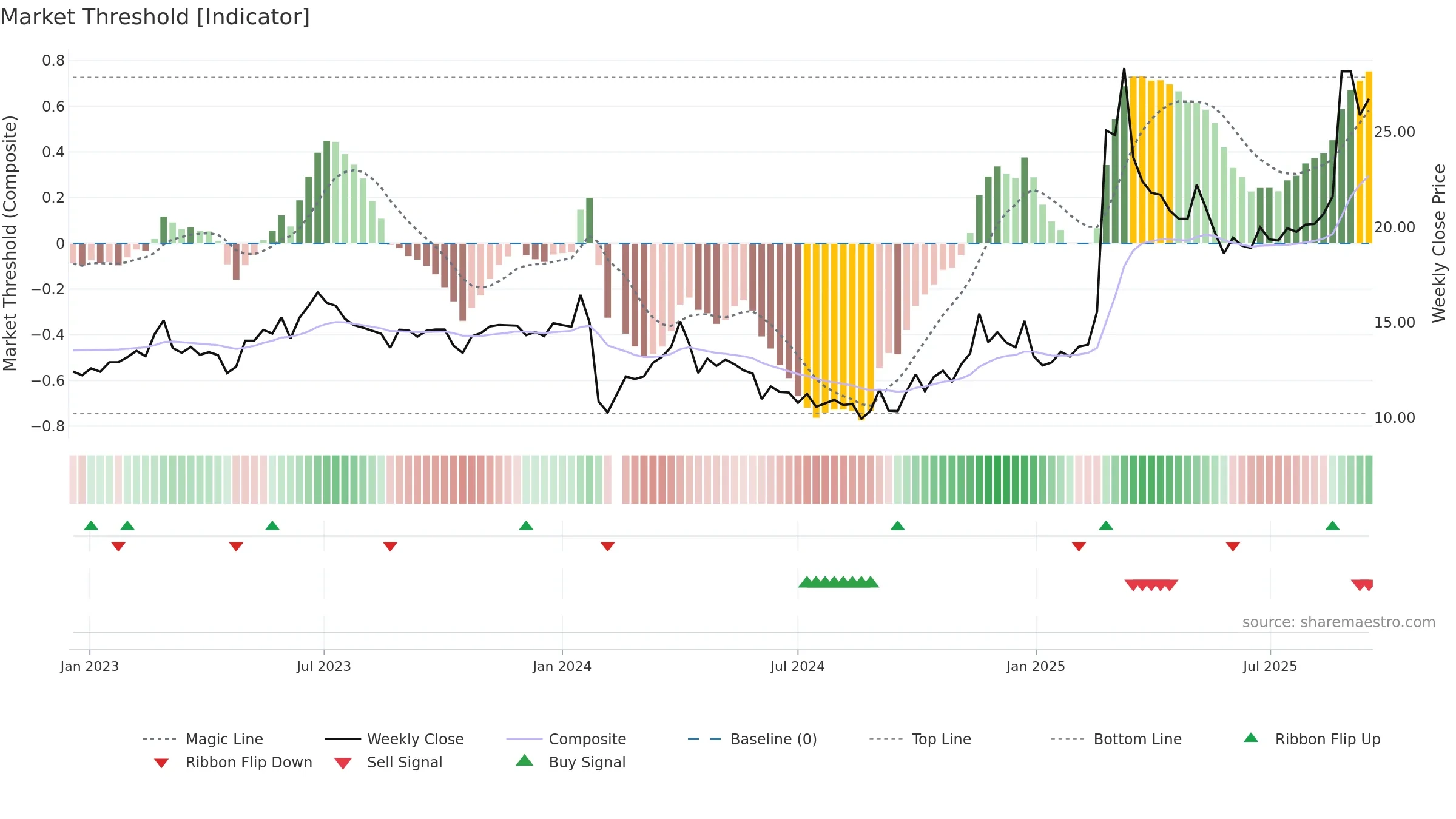Toggle the Composite legend entry

[566, 739]
